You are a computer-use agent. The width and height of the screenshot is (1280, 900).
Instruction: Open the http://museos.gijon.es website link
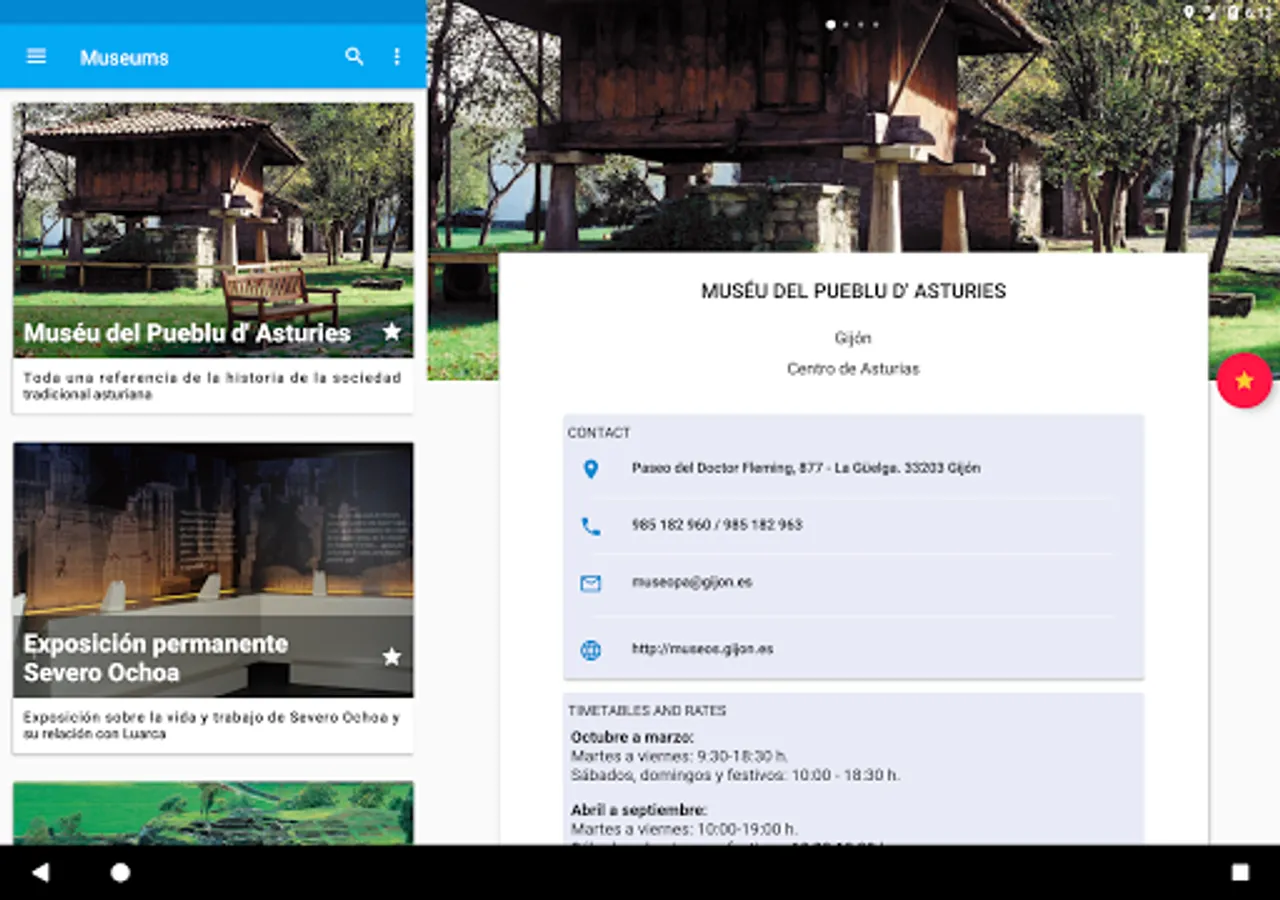tap(702, 649)
